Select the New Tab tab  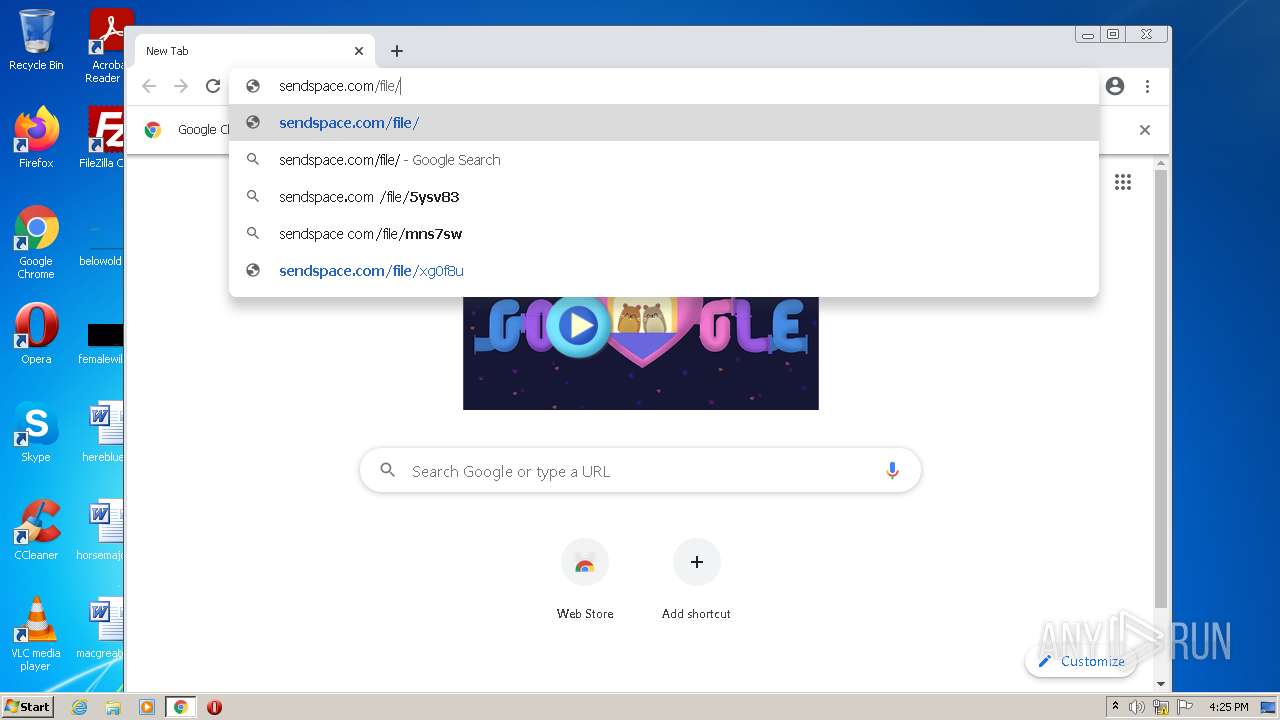(254, 51)
